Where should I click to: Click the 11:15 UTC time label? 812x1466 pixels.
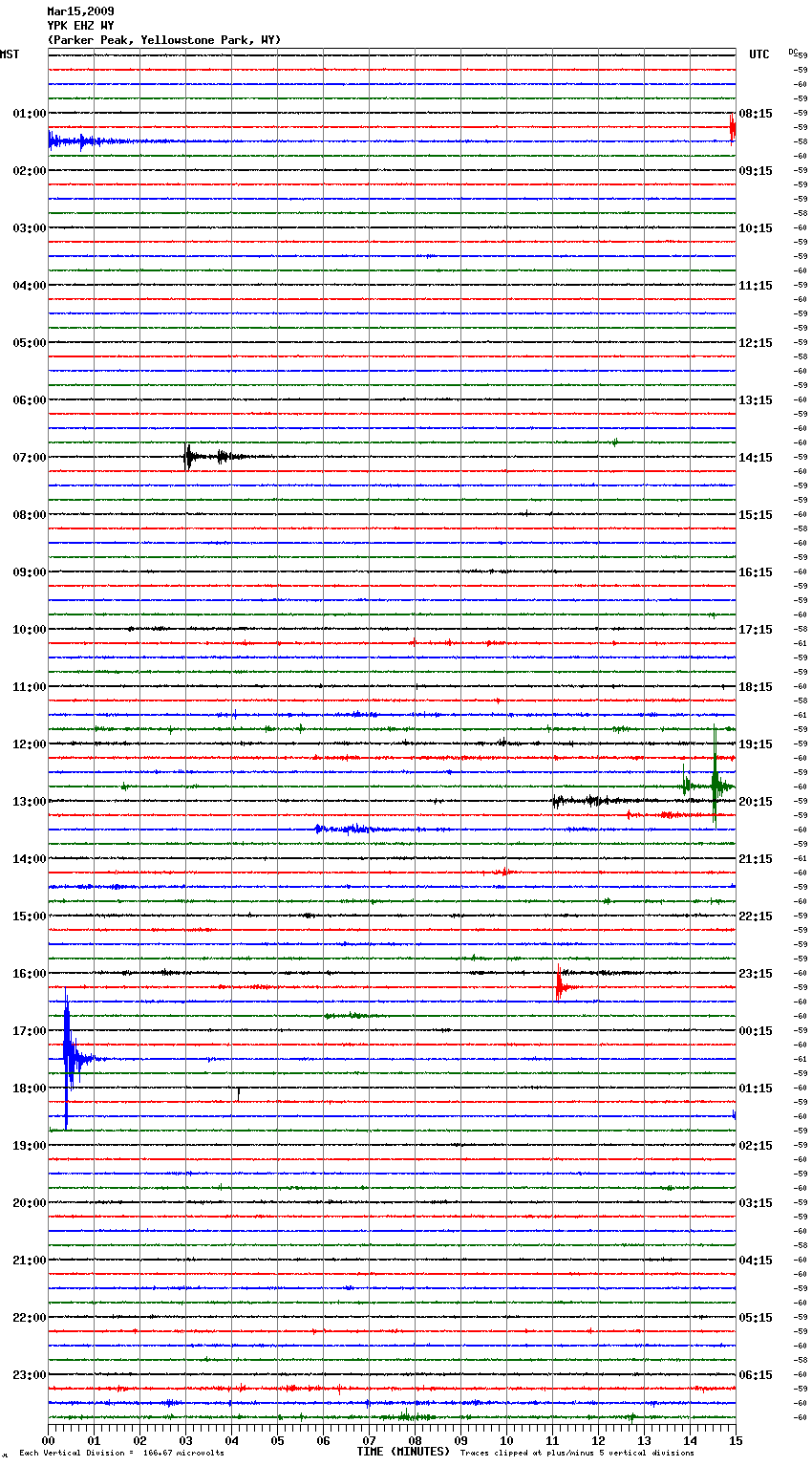coord(756,286)
